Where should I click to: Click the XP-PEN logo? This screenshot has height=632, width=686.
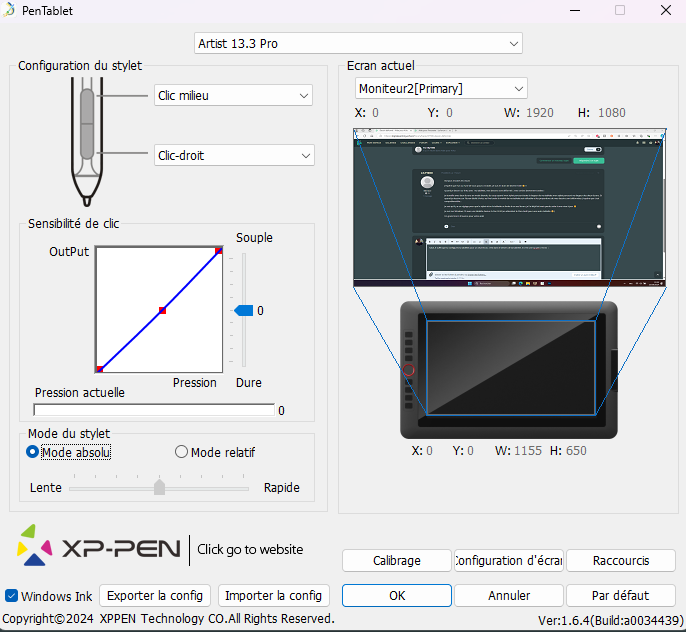coord(99,548)
